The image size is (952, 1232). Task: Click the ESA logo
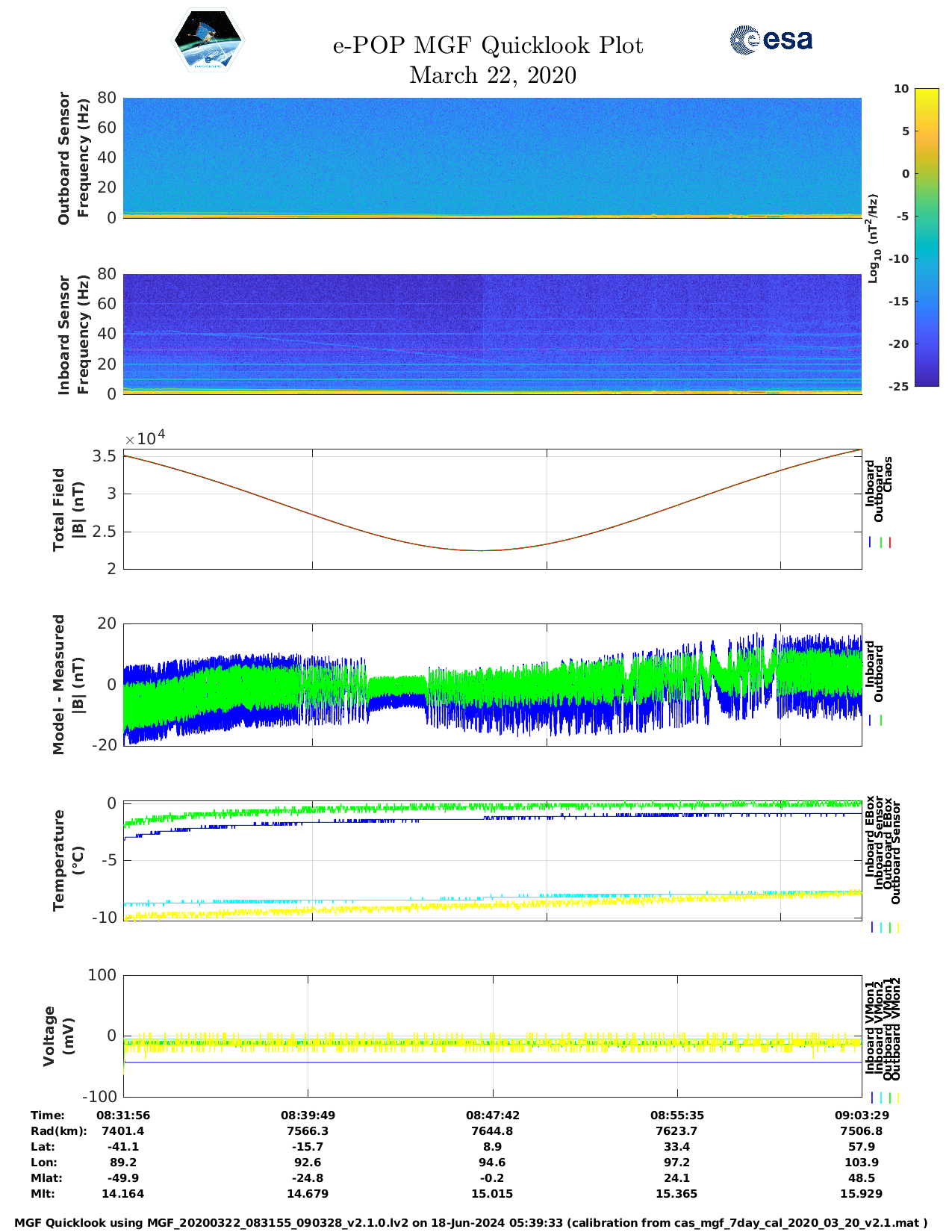tap(771, 40)
